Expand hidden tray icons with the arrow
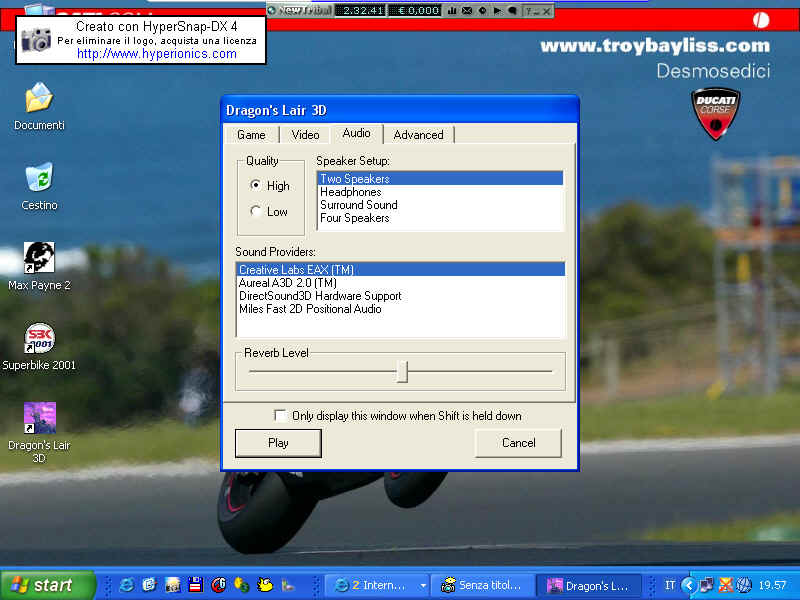800x600 pixels. tap(689, 585)
